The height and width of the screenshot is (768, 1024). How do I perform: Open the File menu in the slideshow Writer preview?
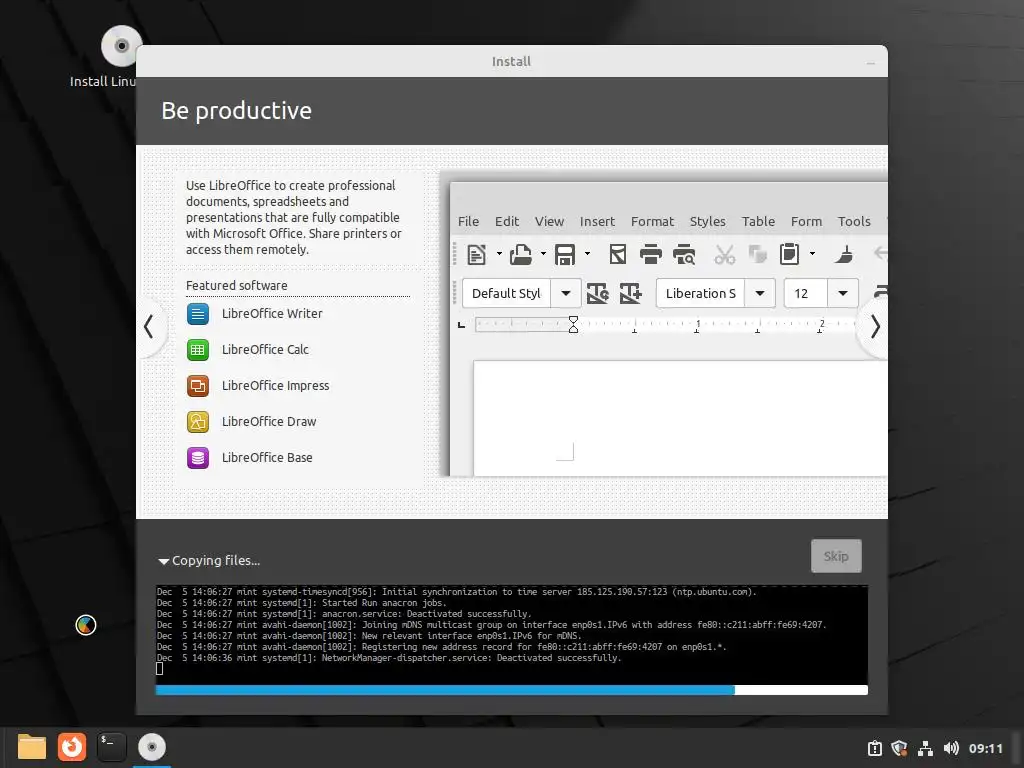(x=468, y=221)
